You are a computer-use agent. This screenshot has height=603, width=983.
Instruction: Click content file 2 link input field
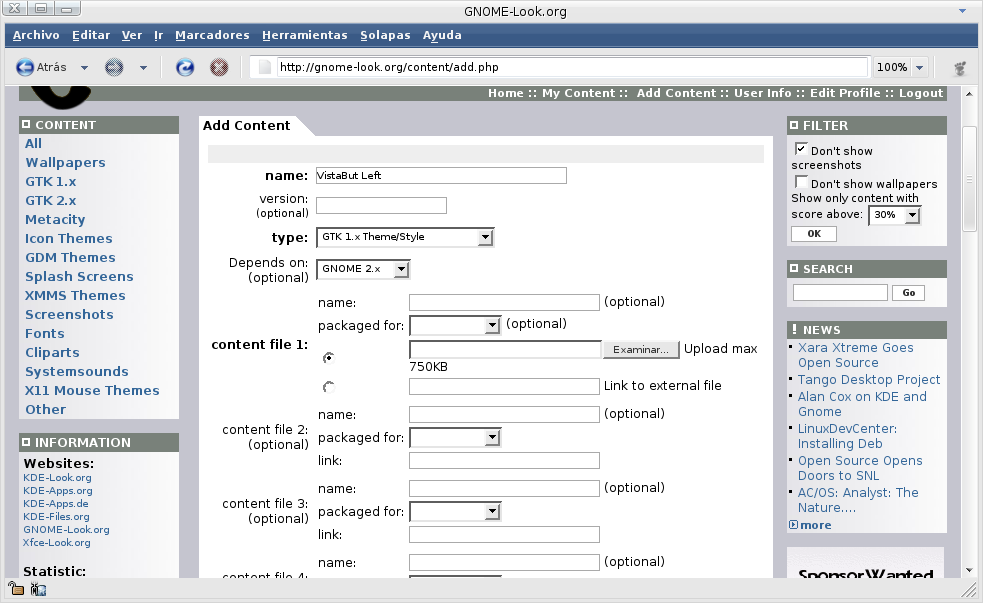[x=504, y=461]
